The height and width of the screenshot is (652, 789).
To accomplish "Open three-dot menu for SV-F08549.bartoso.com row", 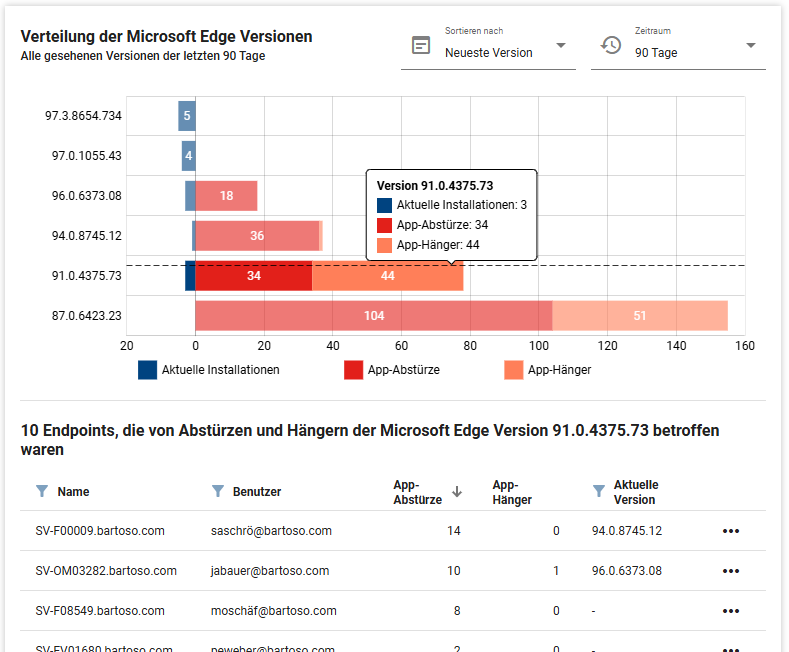I will pyautogui.click(x=730, y=611).
